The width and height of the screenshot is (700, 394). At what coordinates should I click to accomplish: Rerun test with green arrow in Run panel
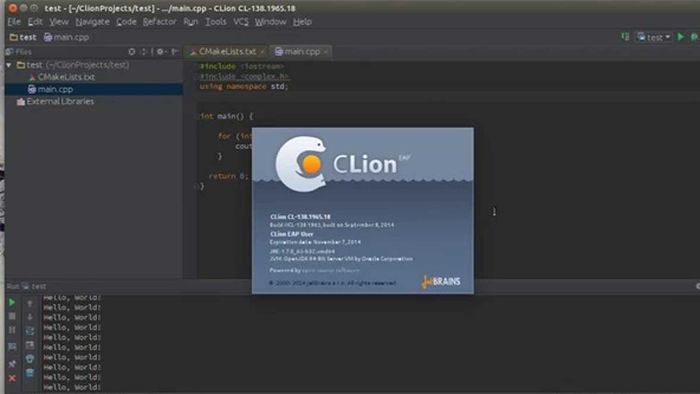point(12,303)
